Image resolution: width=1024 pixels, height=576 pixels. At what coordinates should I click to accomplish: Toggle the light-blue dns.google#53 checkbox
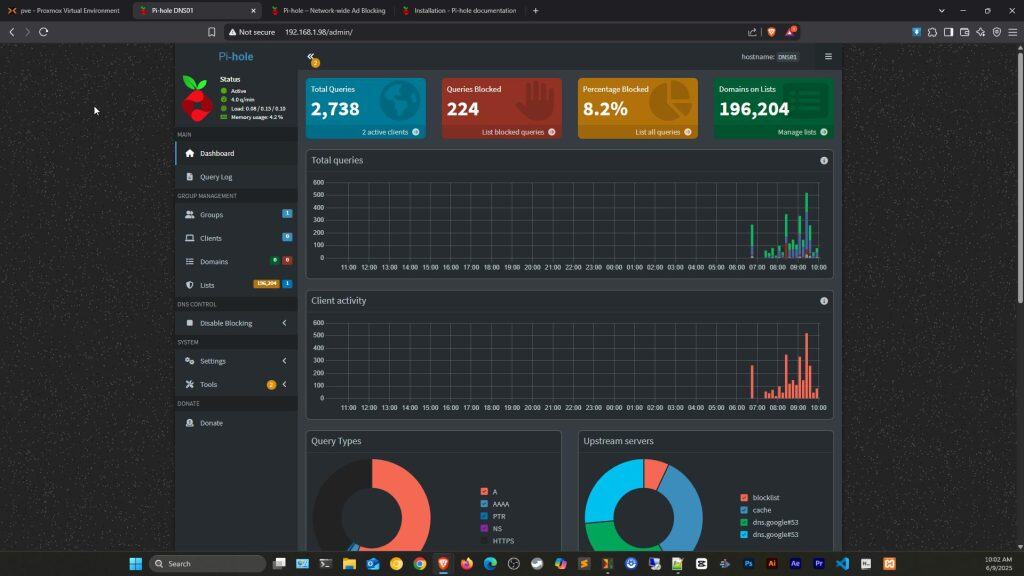(x=744, y=535)
